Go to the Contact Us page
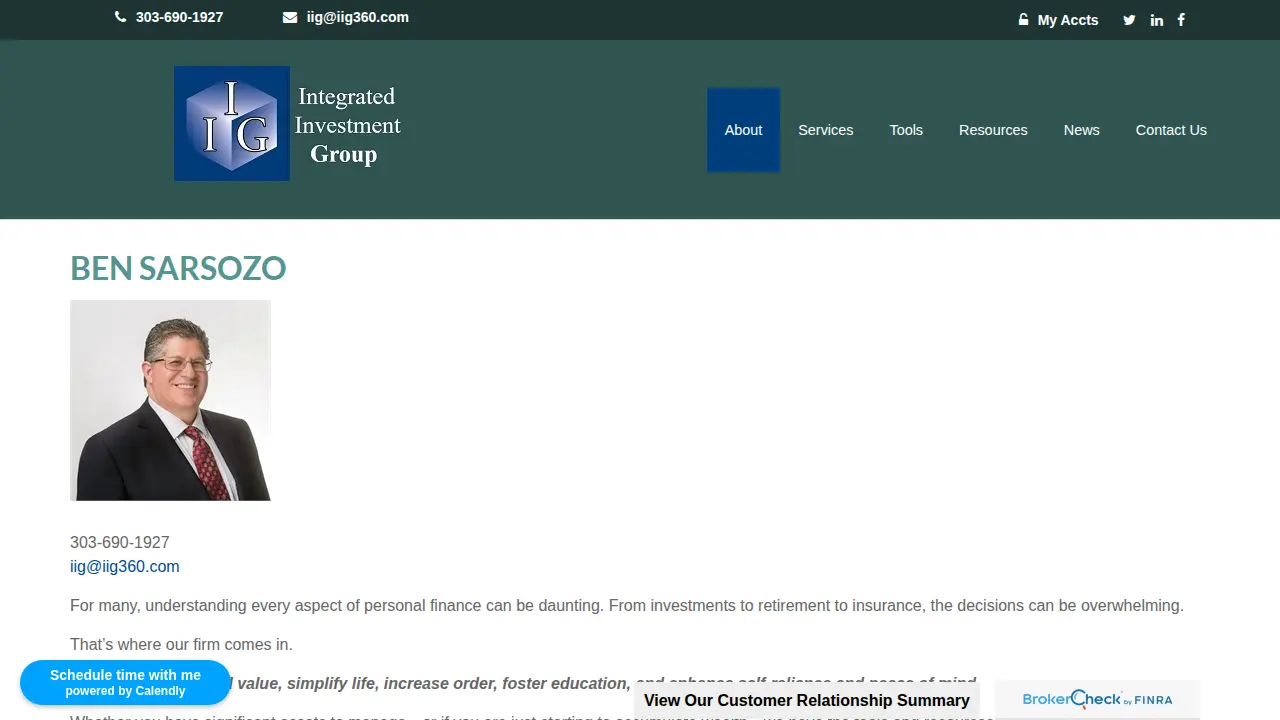 [x=1171, y=130]
